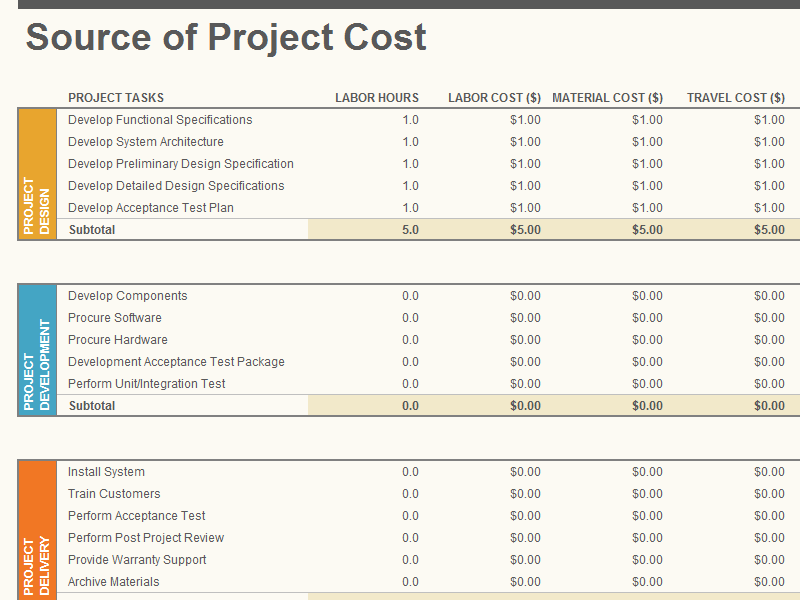The height and width of the screenshot is (600, 800).
Task: Select the Archive Materials task cell
Action: coord(114,582)
